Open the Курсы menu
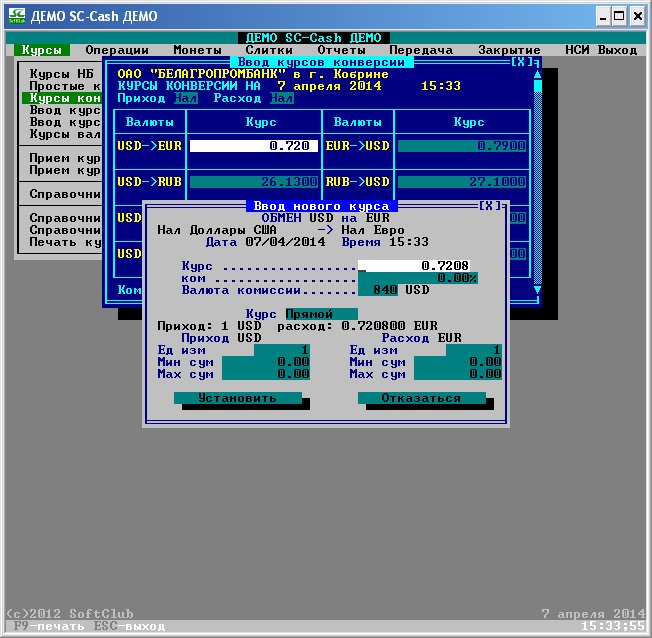This screenshot has width=652, height=638. tap(42, 50)
